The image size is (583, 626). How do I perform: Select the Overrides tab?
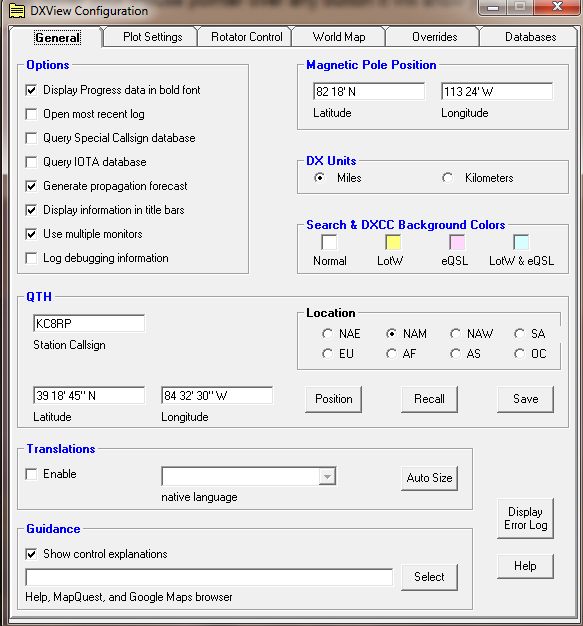pos(434,37)
